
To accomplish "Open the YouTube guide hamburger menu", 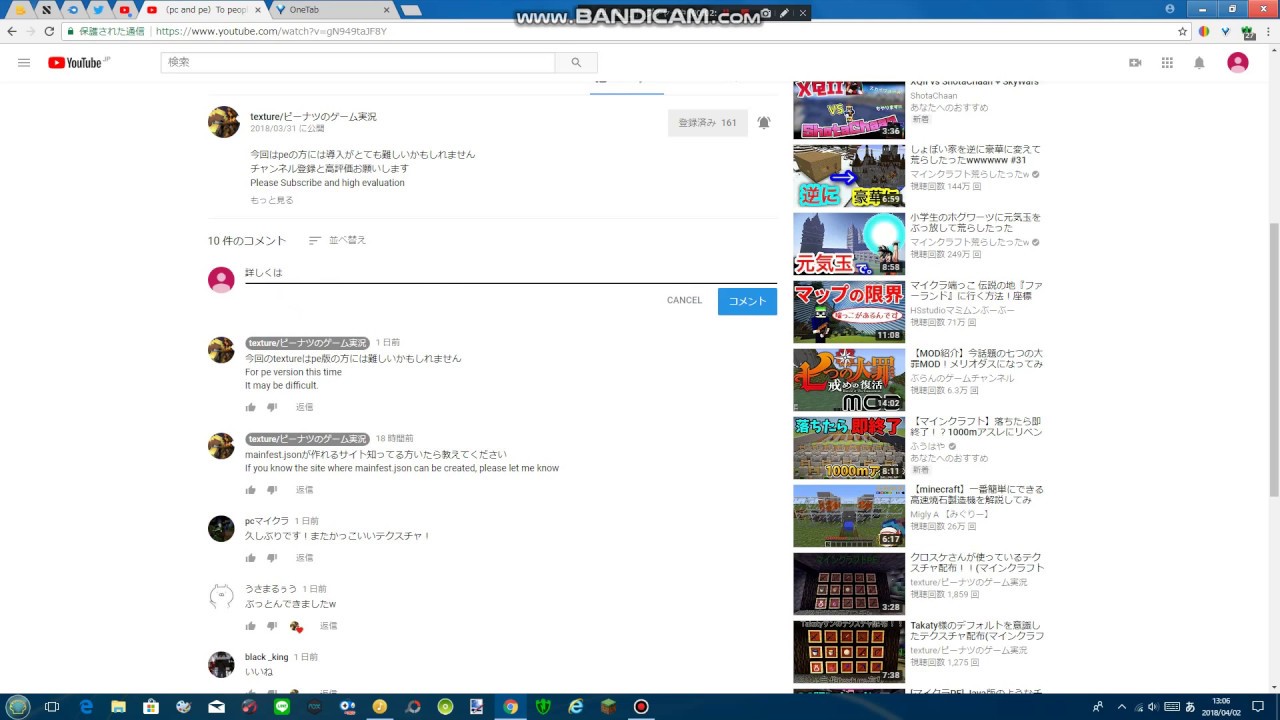I will [x=24, y=61].
